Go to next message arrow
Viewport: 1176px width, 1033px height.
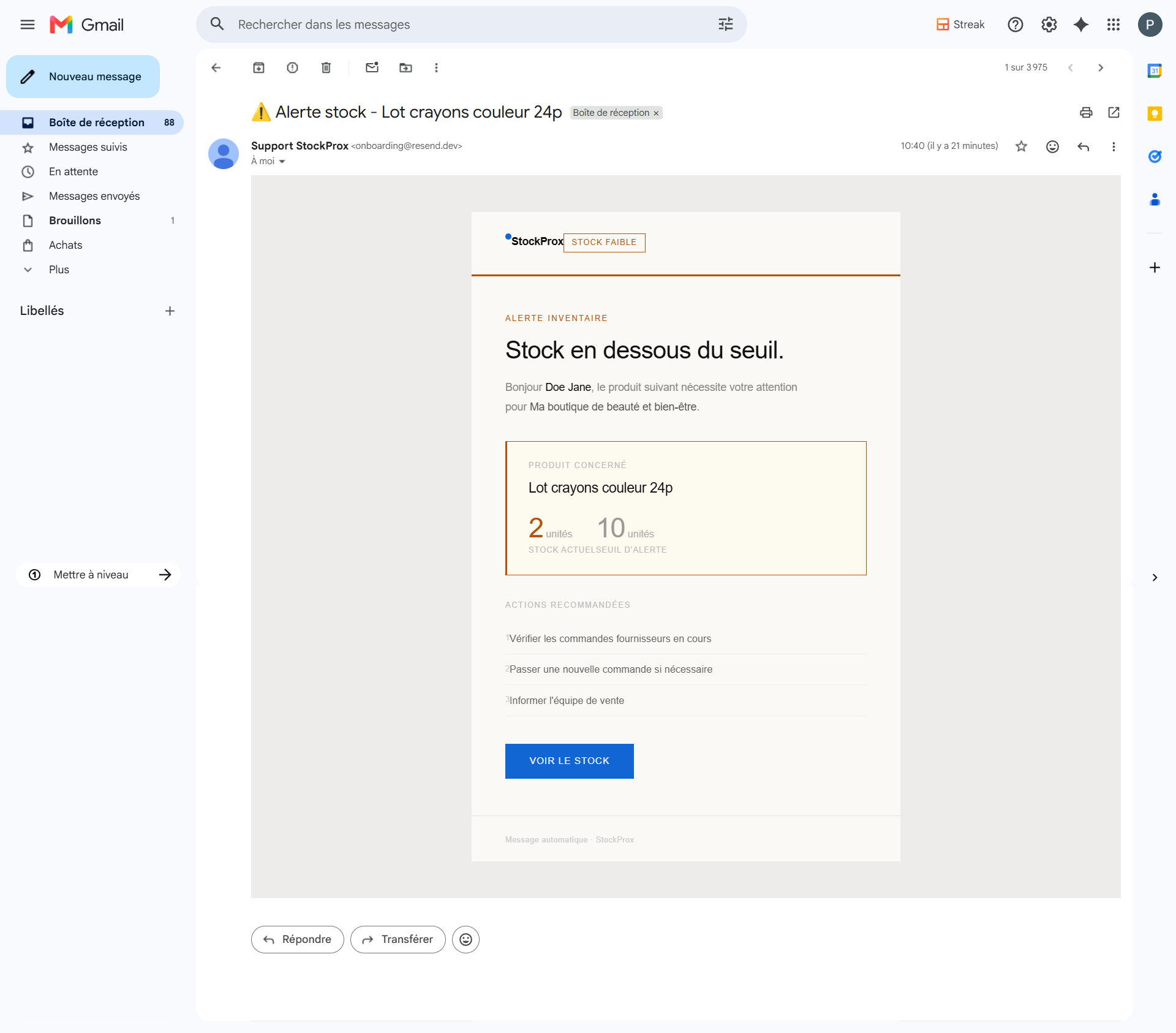tap(1101, 67)
